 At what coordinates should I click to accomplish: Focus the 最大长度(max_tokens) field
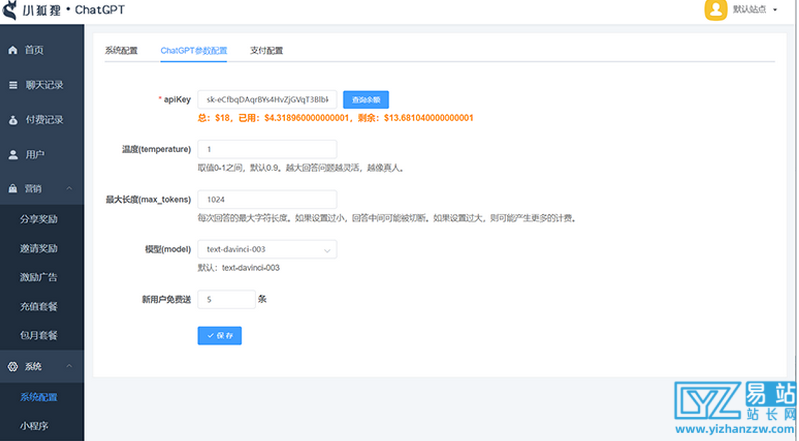coord(266,199)
